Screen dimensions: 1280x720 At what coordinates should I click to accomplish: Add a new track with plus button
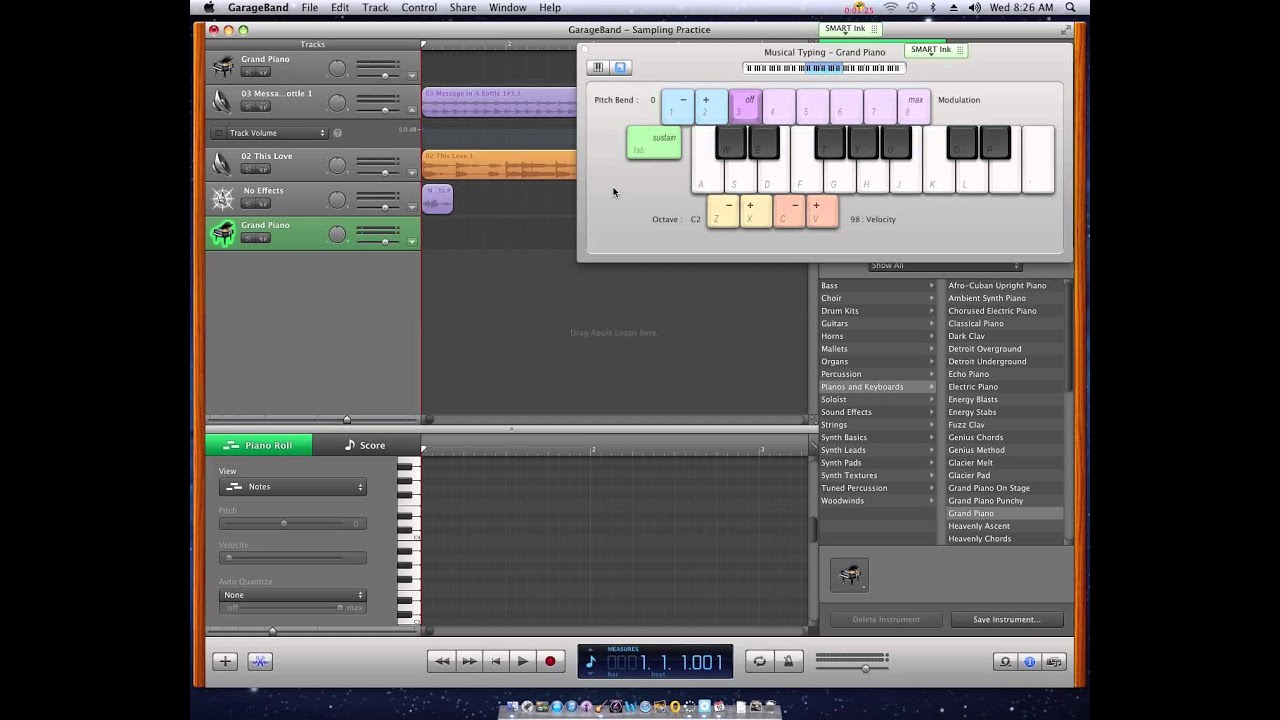(225, 661)
